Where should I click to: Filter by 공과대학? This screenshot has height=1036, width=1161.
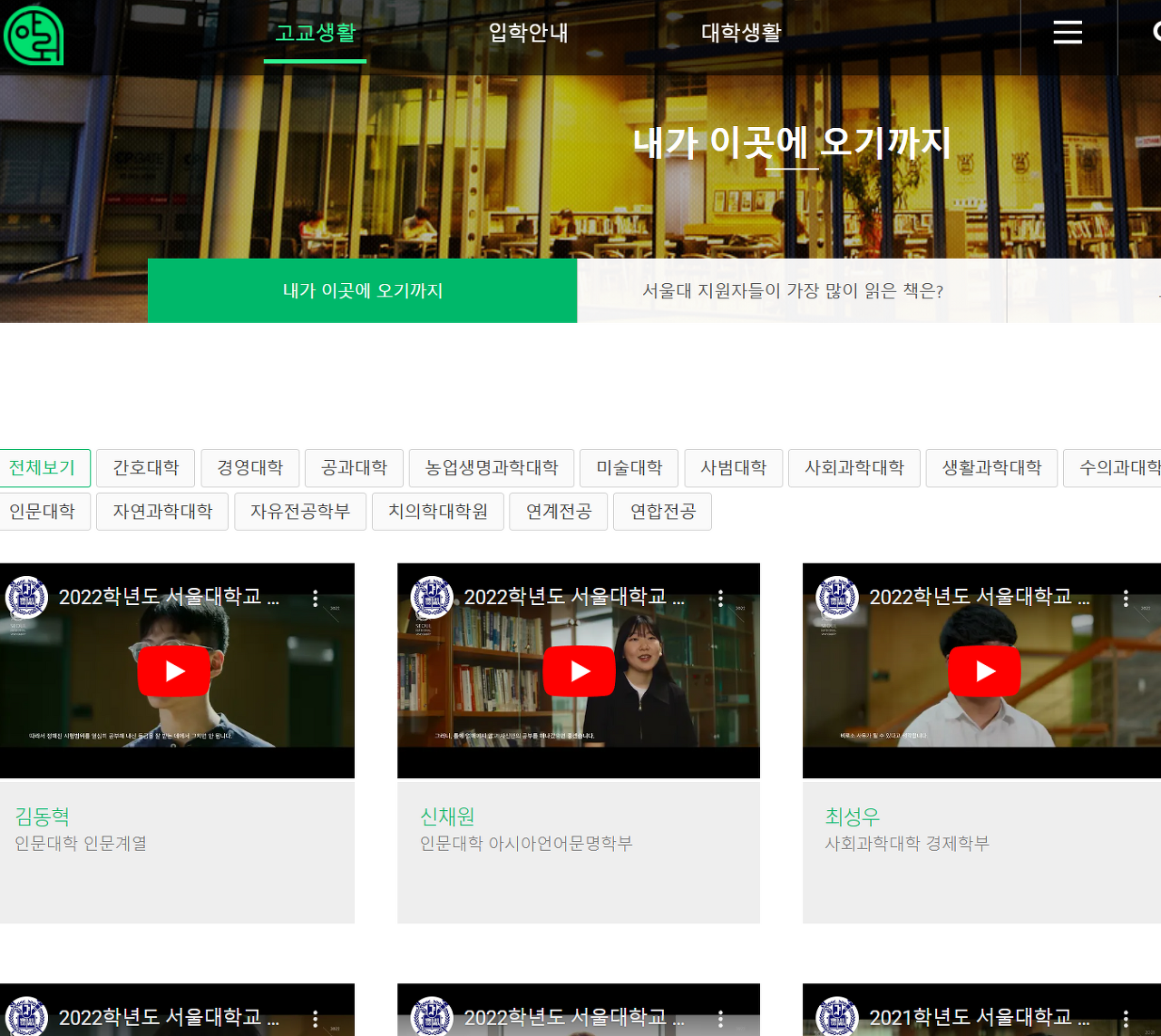pos(355,468)
